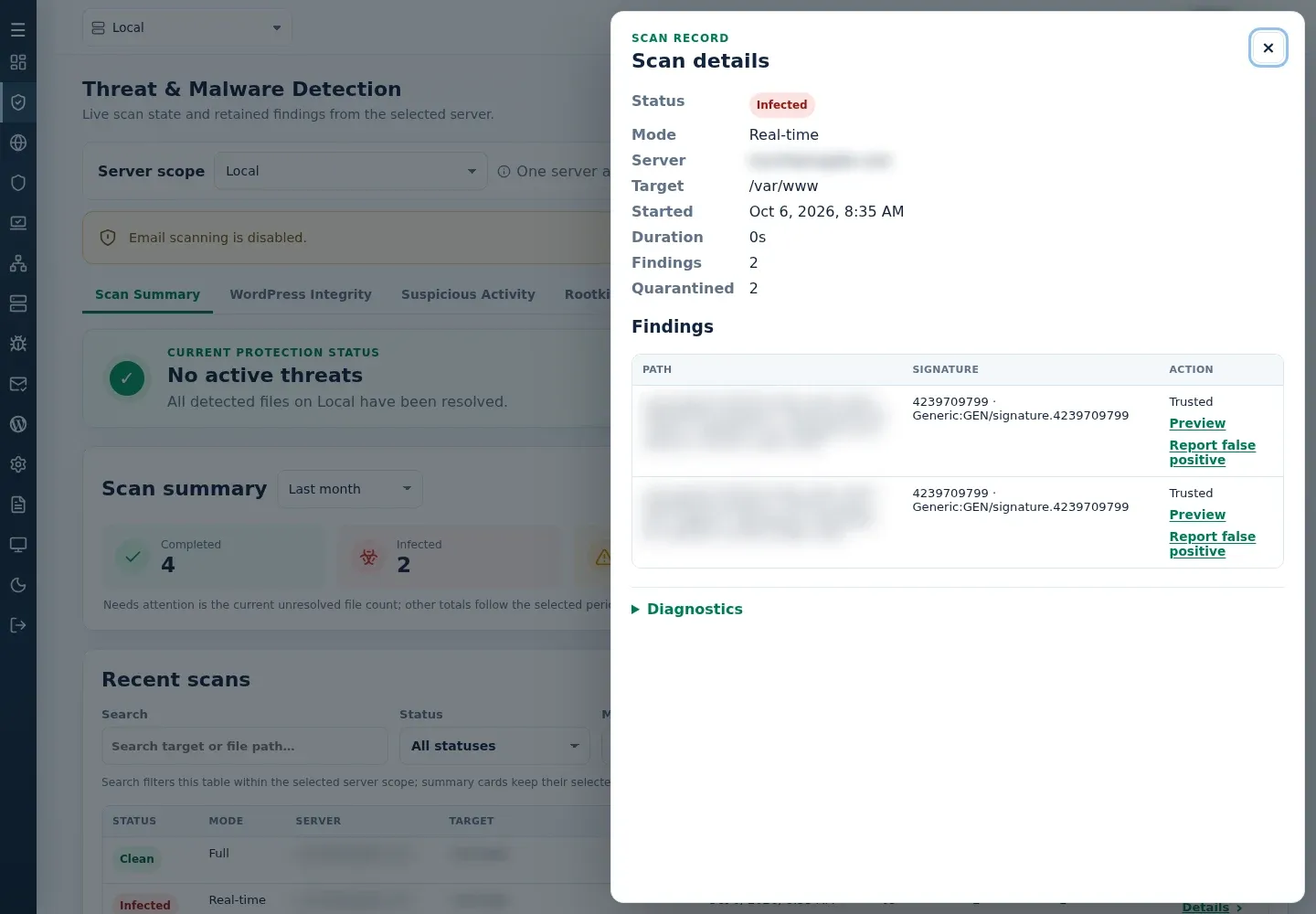Click the Oct 6, 2026, 8:35 AM start time
The height and width of the screenshot is (914, 1316).
click(x=826, y=211)
